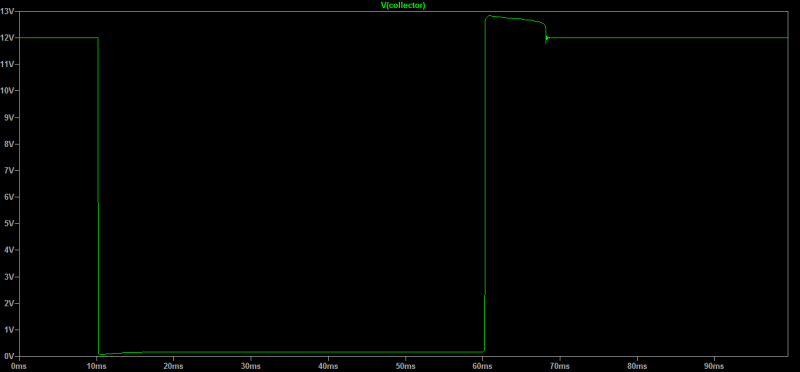This screenshot has width=800, height=372.
Task: Click the voltage overshoot peak near 61ms
Action: point(490,16)
